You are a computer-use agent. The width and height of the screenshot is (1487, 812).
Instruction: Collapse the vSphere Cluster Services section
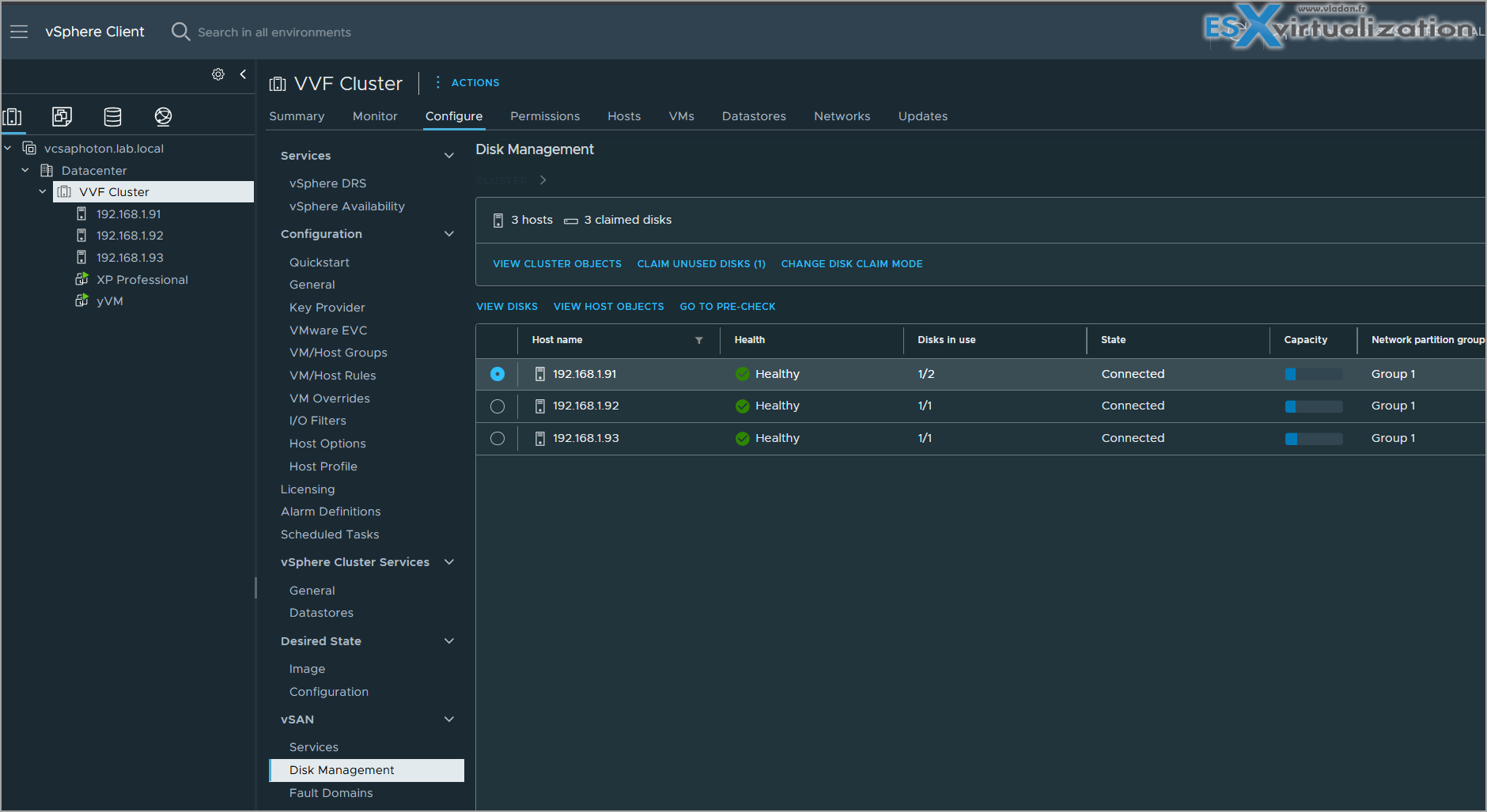(449, 562)
